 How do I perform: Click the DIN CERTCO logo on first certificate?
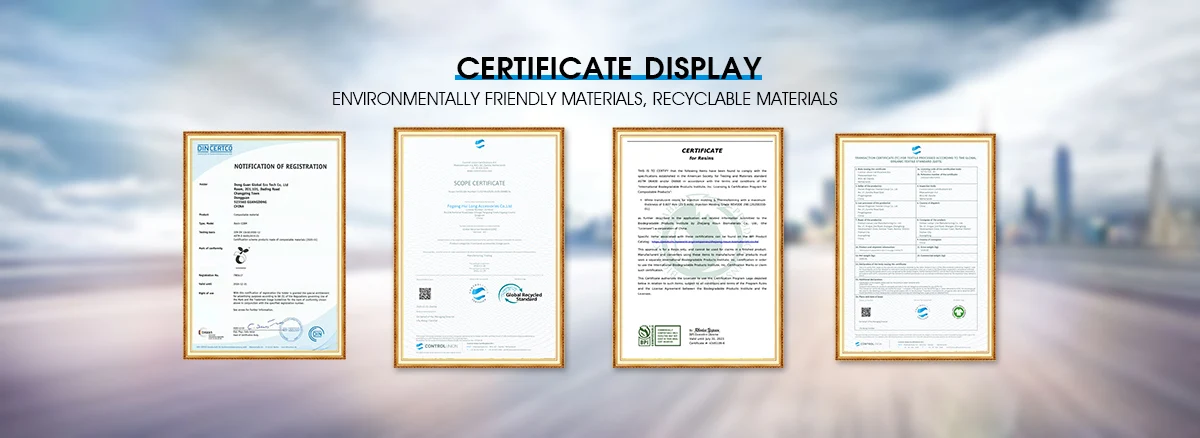point(214,148)
